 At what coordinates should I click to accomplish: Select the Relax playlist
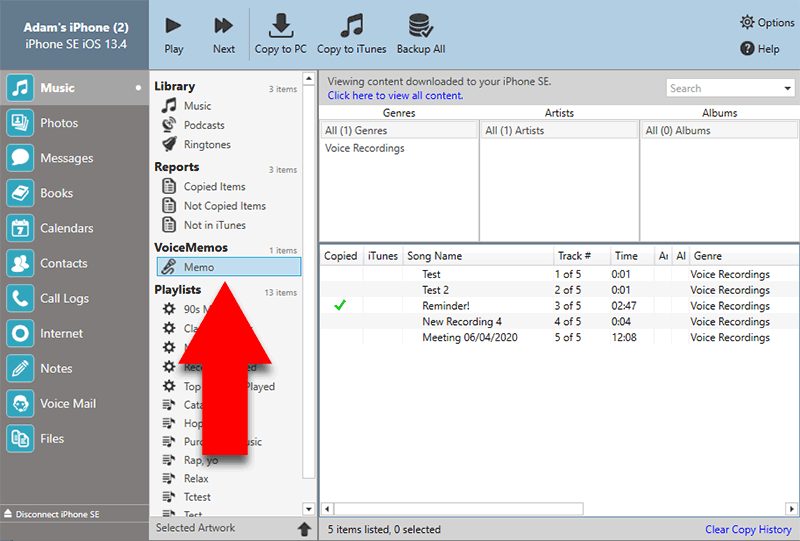[x=196, y=479]
